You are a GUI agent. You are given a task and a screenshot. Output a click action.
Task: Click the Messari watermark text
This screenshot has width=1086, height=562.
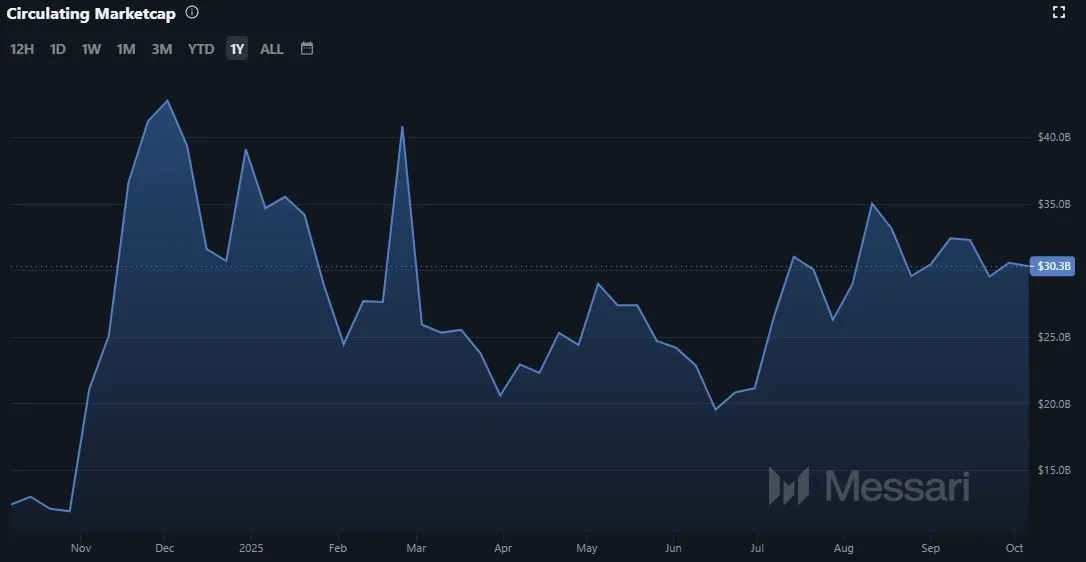(896, 487)
